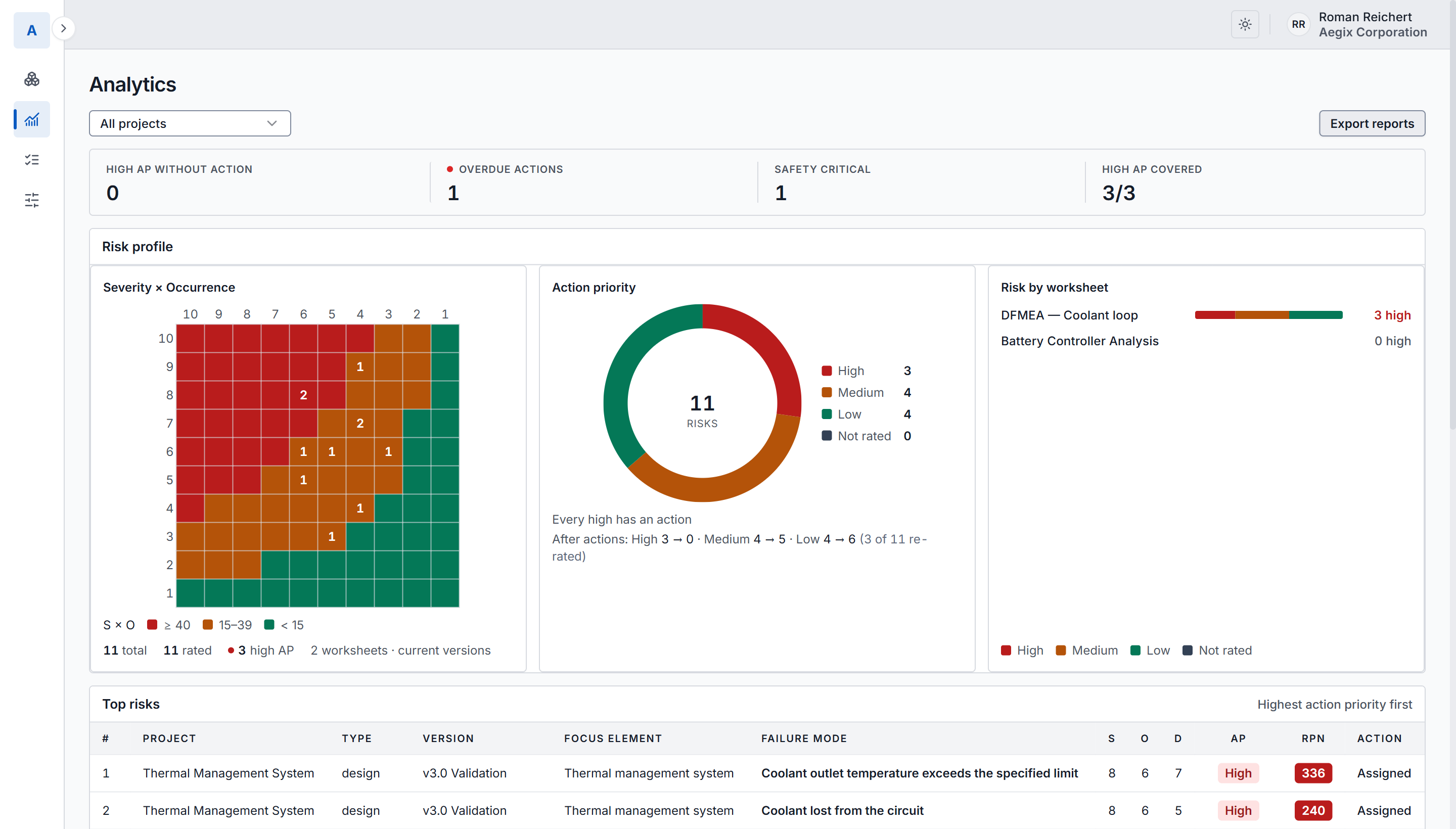Click the green < 15 legend swatch
This screenshot has width=1456, height=829.
coord(269,625)
